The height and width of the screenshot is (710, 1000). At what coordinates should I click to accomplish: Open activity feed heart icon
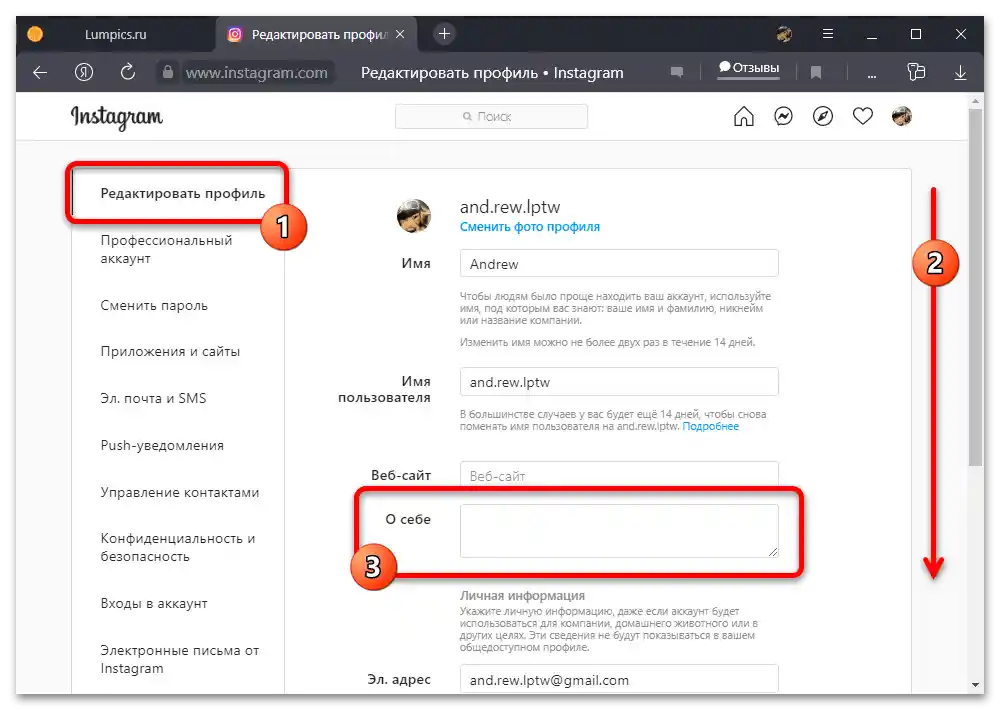863,116
